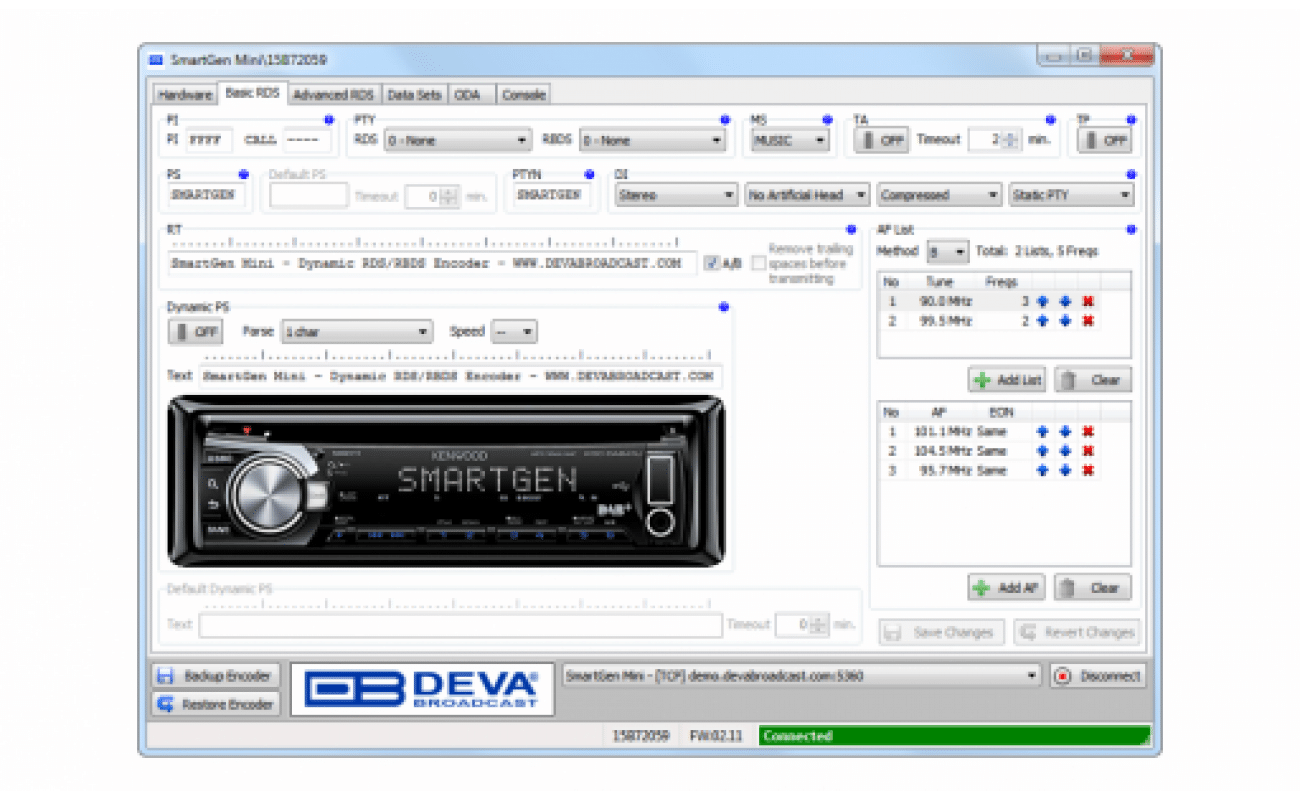Image resolution: width=1300 pixels, height=800 pixels.
Task: Expand the MS Music dropdown
Action: (790, 141)
